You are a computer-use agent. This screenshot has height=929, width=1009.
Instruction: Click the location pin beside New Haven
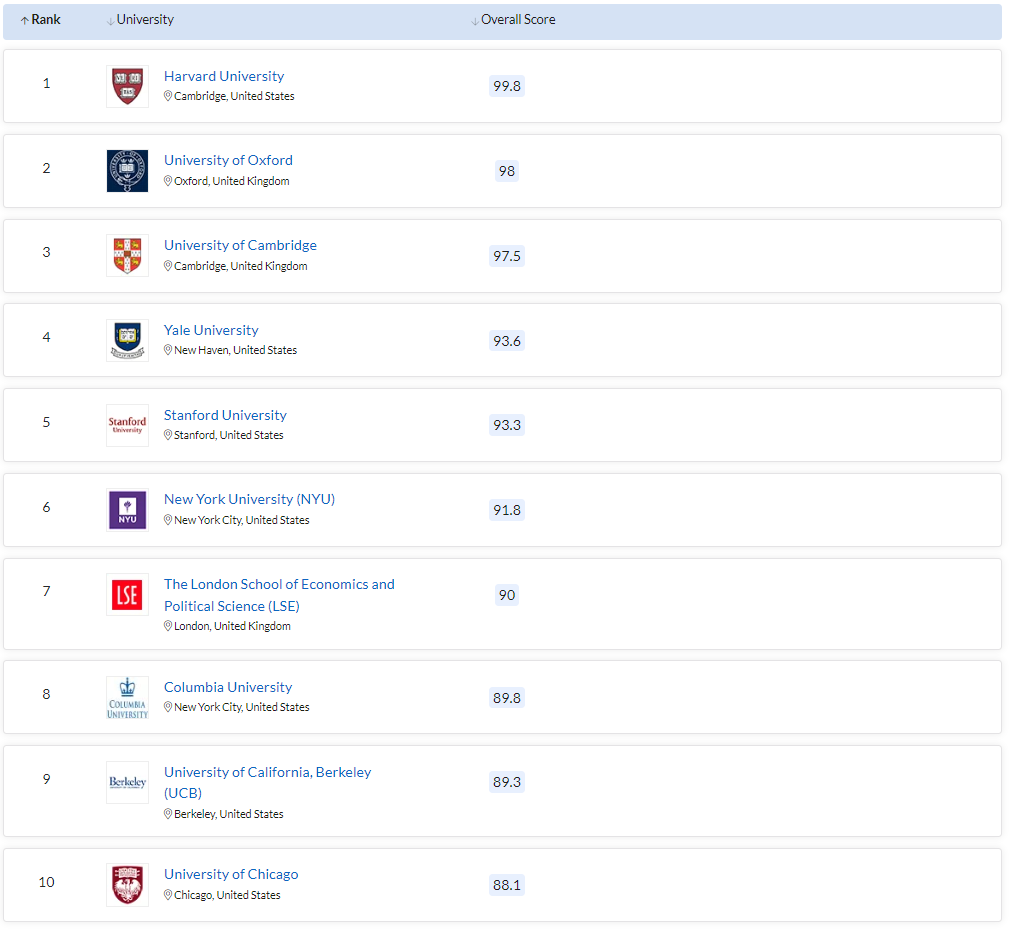point(168,350)
